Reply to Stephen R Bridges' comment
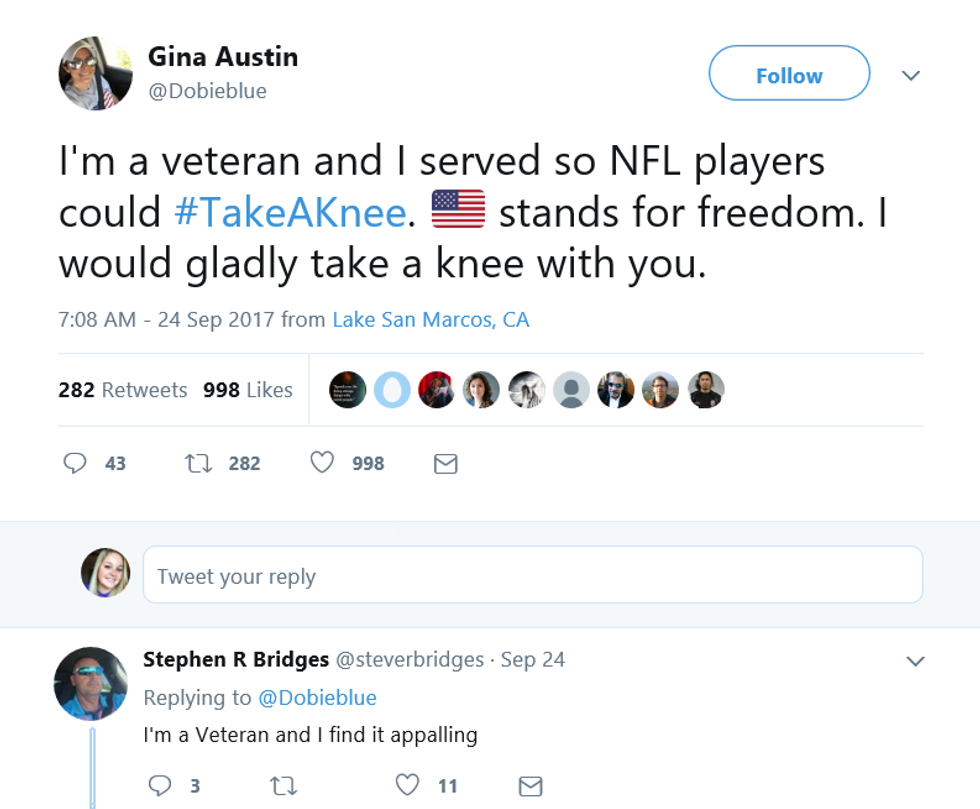 click(160, 786)
